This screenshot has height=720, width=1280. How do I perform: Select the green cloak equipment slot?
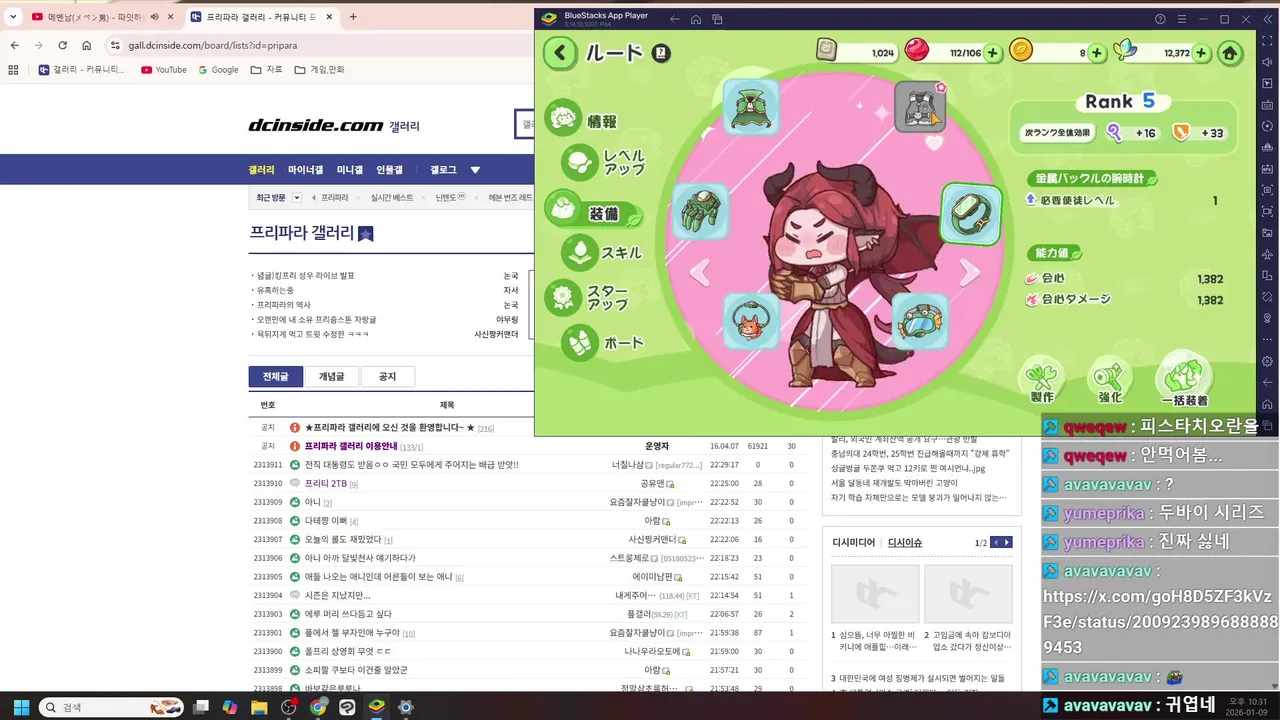click(751, 107)
